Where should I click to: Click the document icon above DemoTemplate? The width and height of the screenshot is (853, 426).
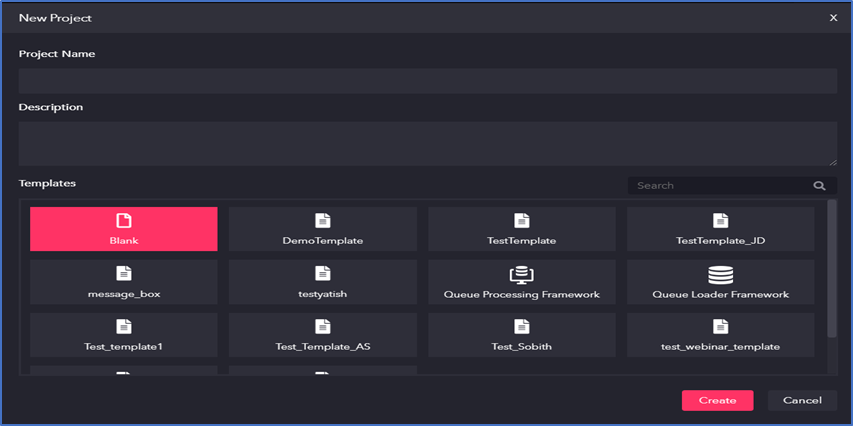pos(323,220)
